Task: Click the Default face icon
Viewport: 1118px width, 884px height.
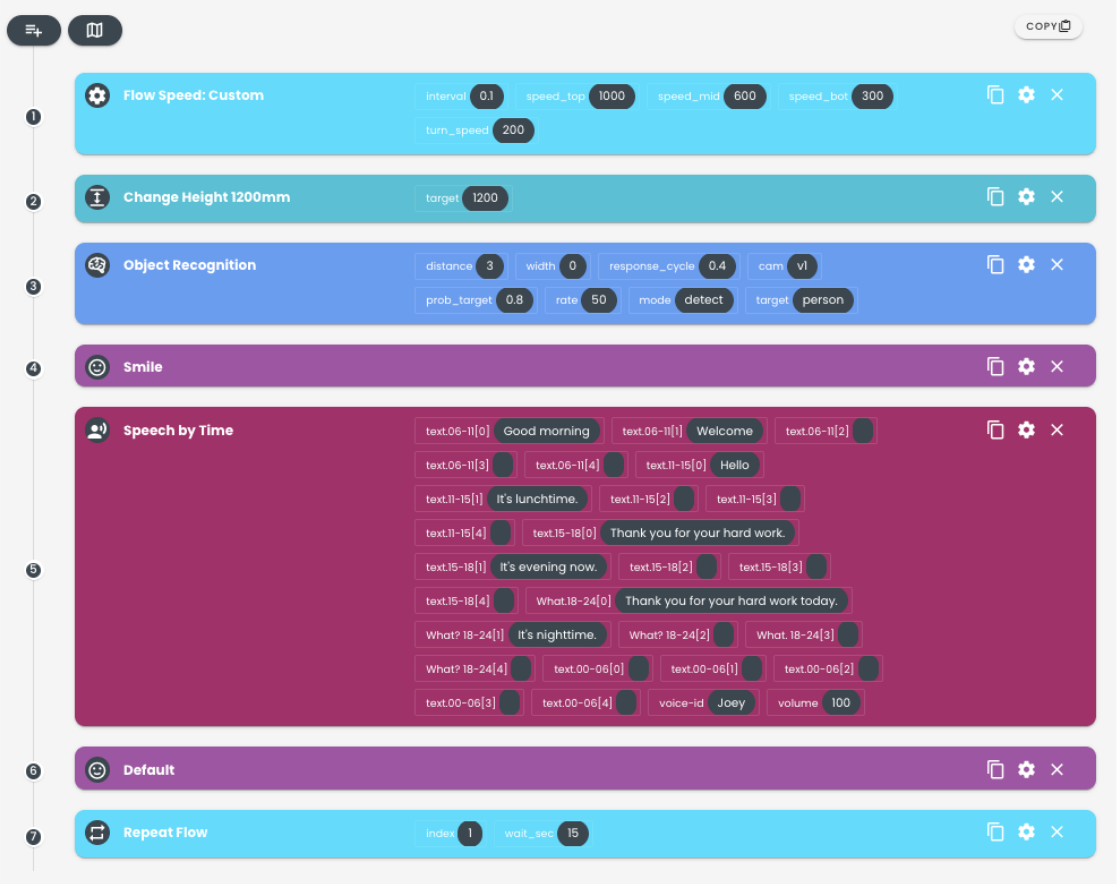Action: click(98, 770)
